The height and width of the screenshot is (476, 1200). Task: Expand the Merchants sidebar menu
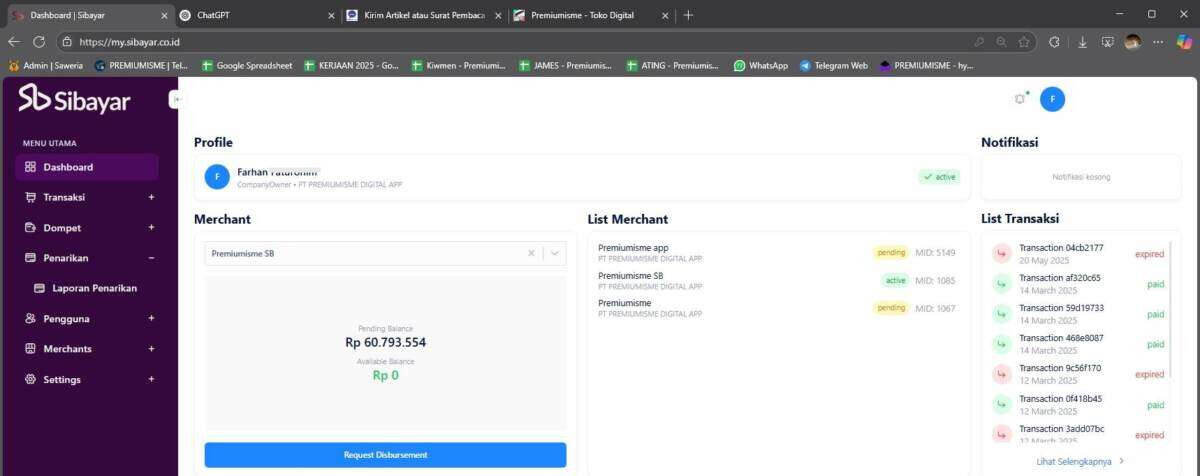point(89,349)
